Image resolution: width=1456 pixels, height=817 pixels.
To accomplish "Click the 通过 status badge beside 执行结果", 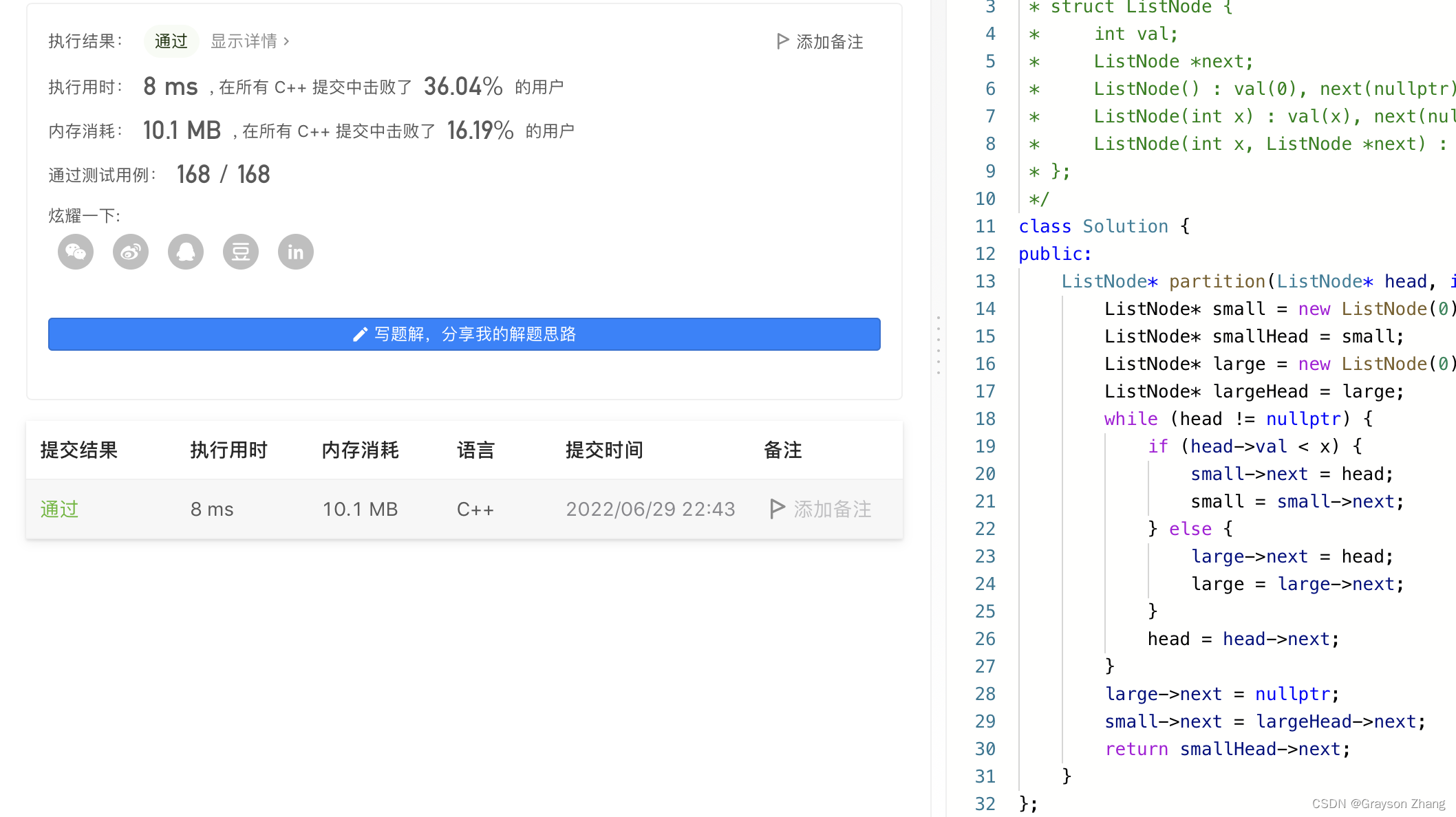I will tap(171, 41).
